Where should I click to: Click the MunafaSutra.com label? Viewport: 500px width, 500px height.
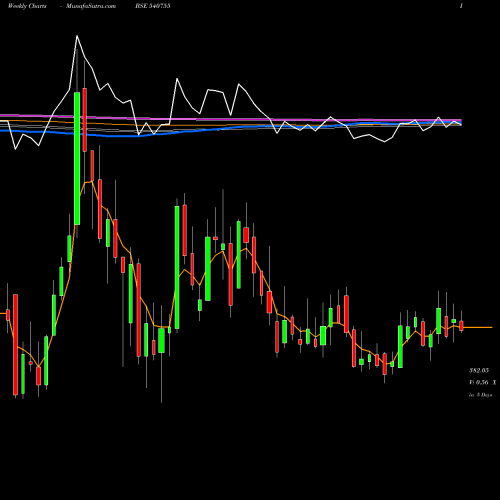click(91, 6)
